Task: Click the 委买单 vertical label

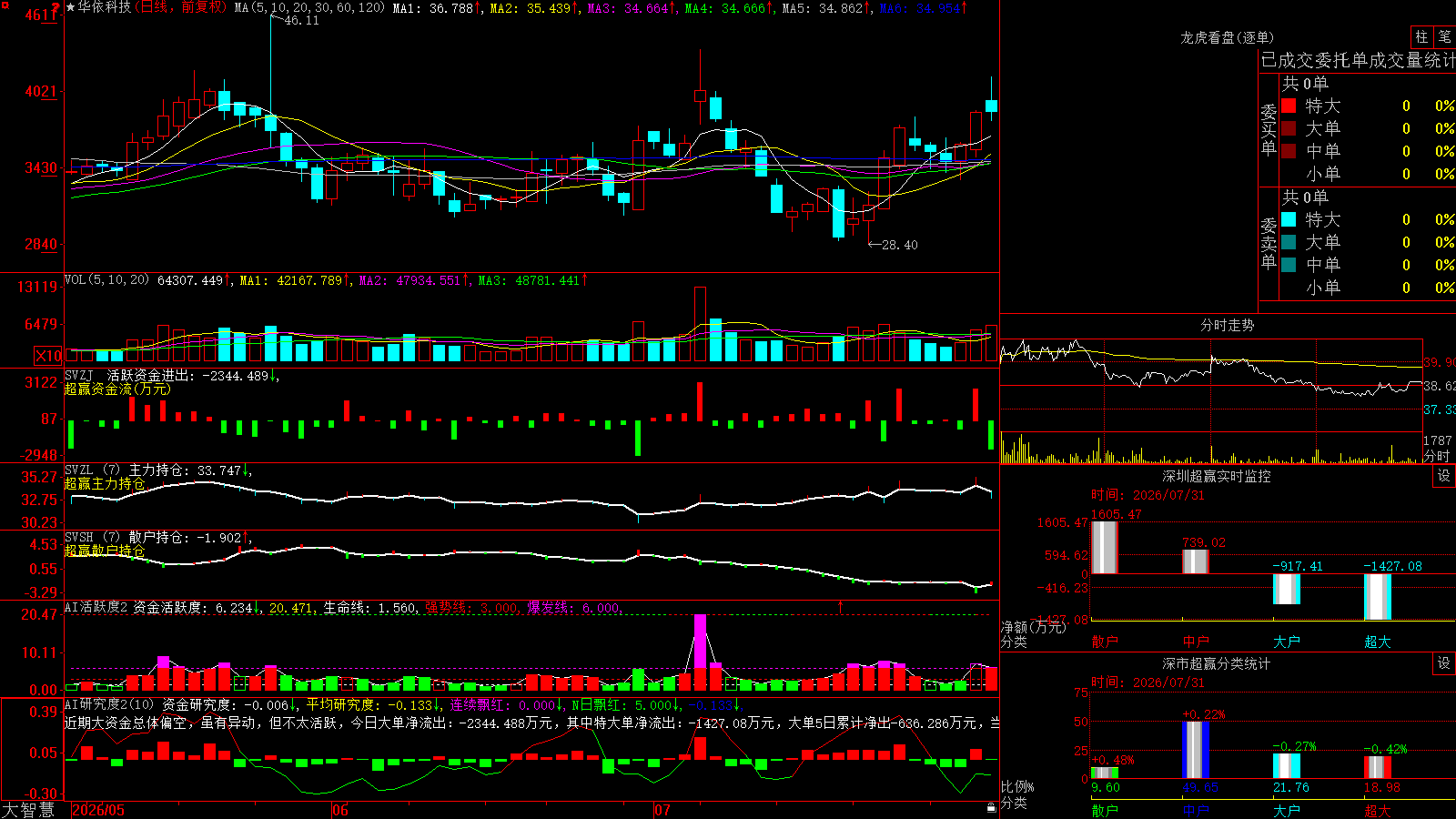Action: 1269,129
